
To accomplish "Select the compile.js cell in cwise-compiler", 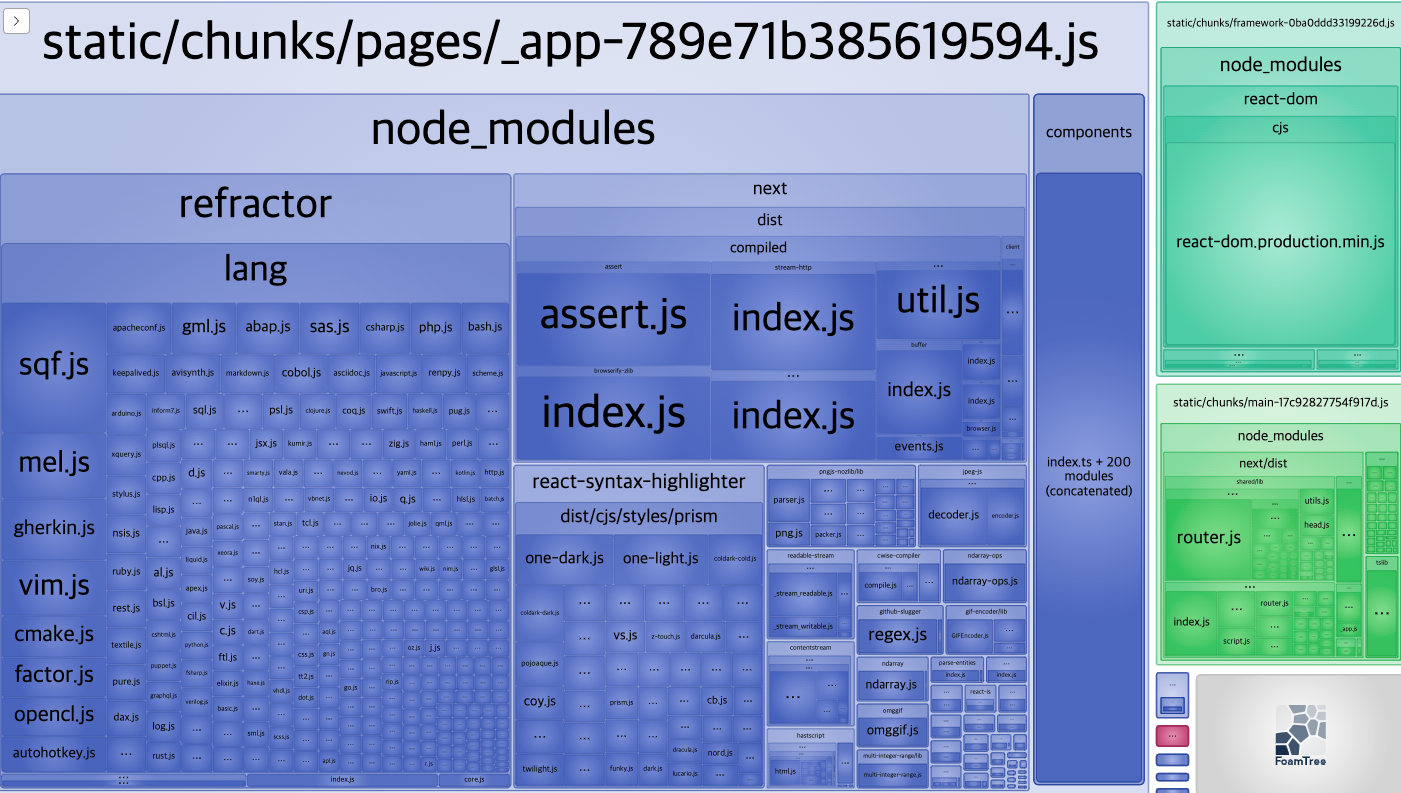I will coord(880,585).
